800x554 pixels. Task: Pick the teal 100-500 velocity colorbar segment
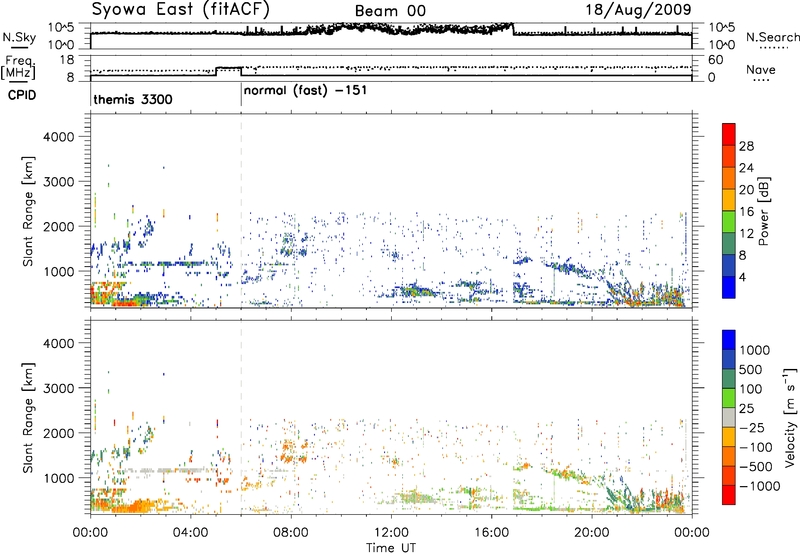click(729, 379)
